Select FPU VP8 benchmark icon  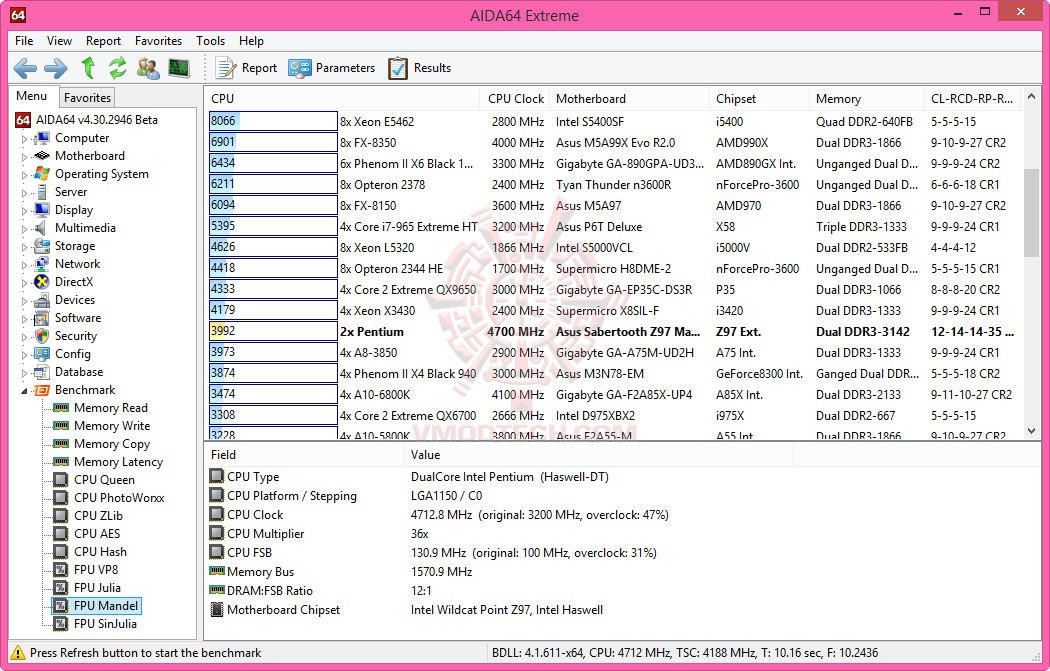[61, 570]
